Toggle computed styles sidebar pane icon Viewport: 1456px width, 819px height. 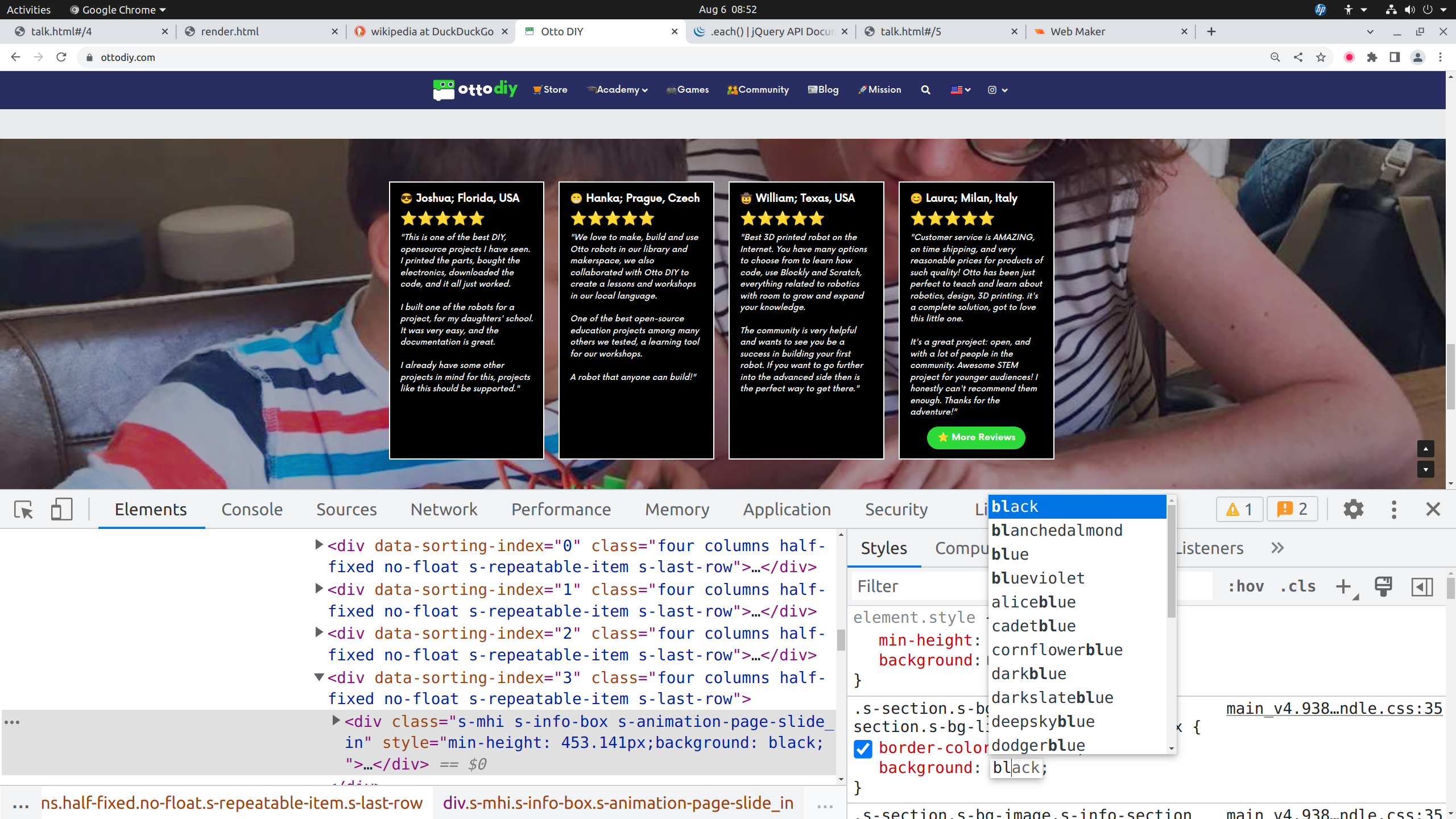pos(1422,586)
